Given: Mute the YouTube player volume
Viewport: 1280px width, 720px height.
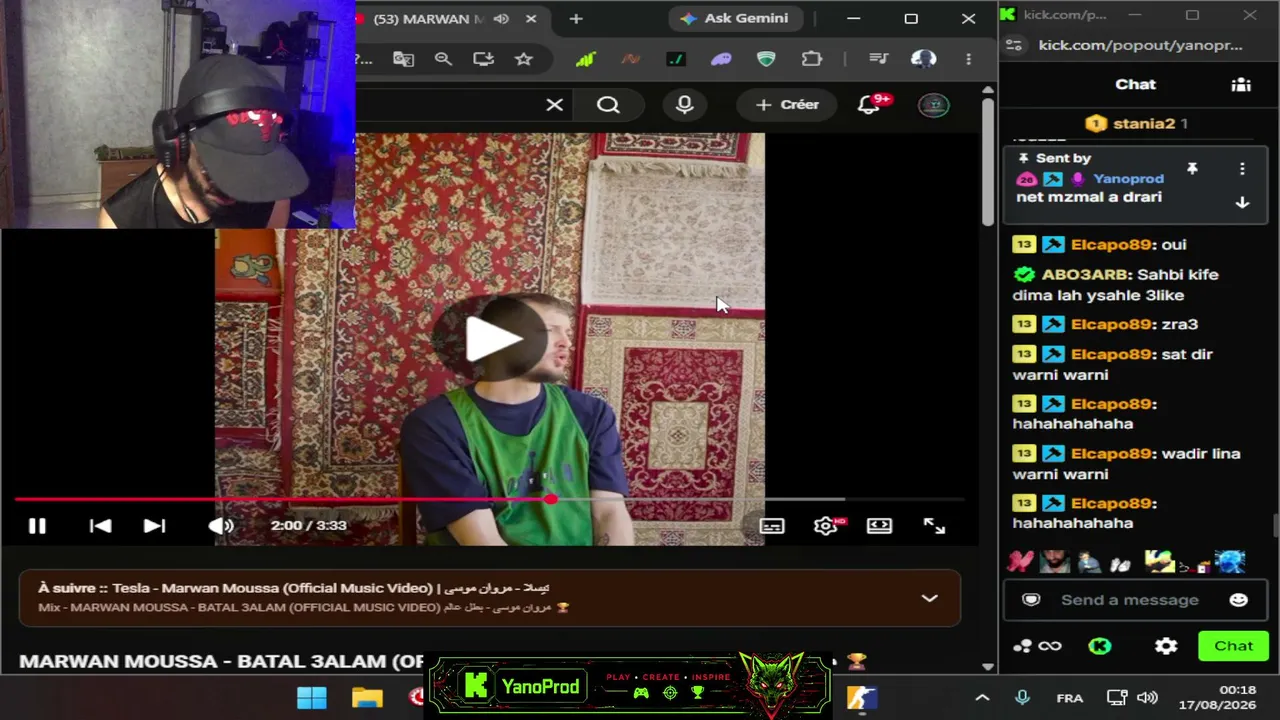Looking at the screenshot, I should click(x=220, y=526).
